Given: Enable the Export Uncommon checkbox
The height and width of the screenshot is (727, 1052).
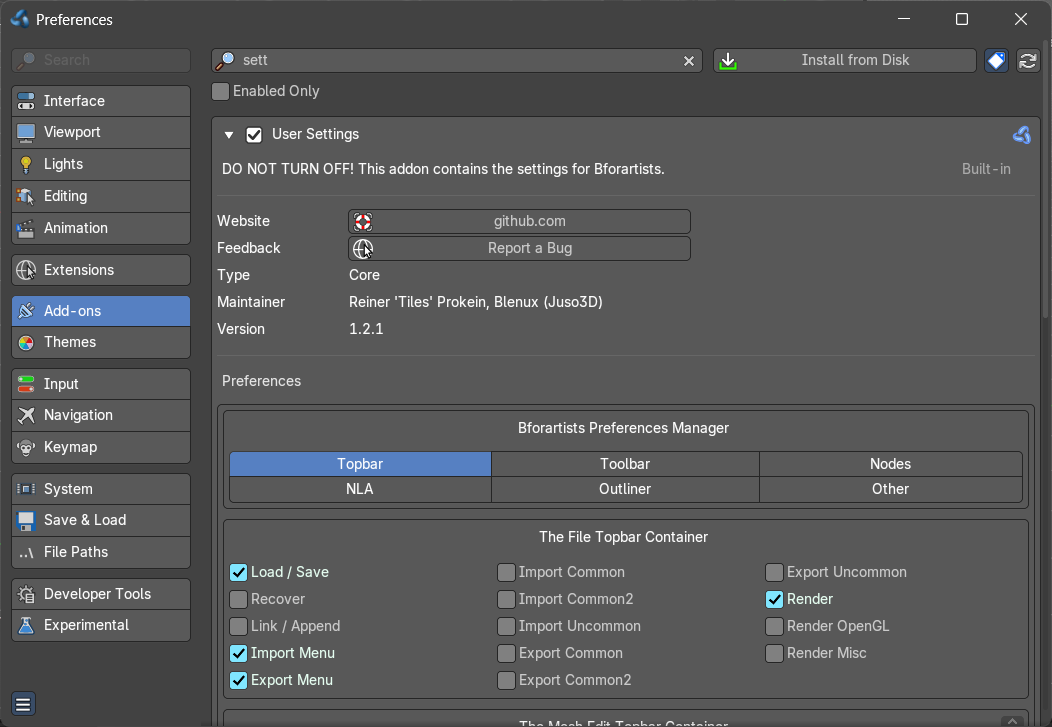Looking at the screenshot, I should coord(774,572).
